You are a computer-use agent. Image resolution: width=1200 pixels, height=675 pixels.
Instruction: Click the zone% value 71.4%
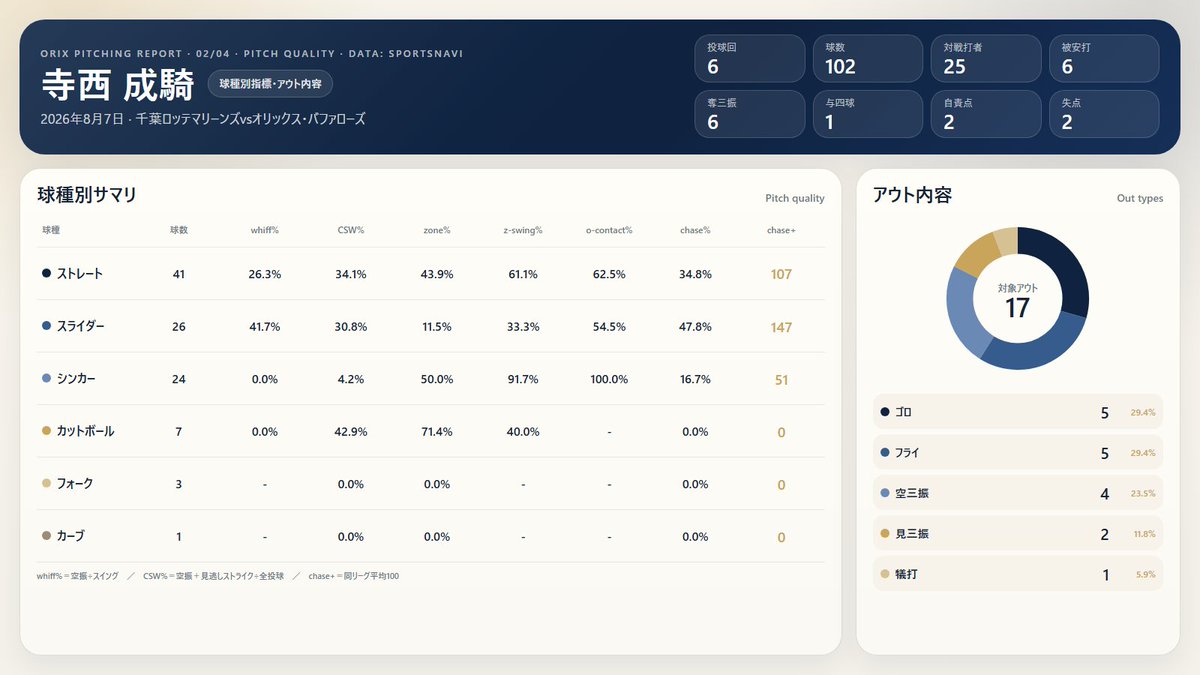(x=437, y=432)
